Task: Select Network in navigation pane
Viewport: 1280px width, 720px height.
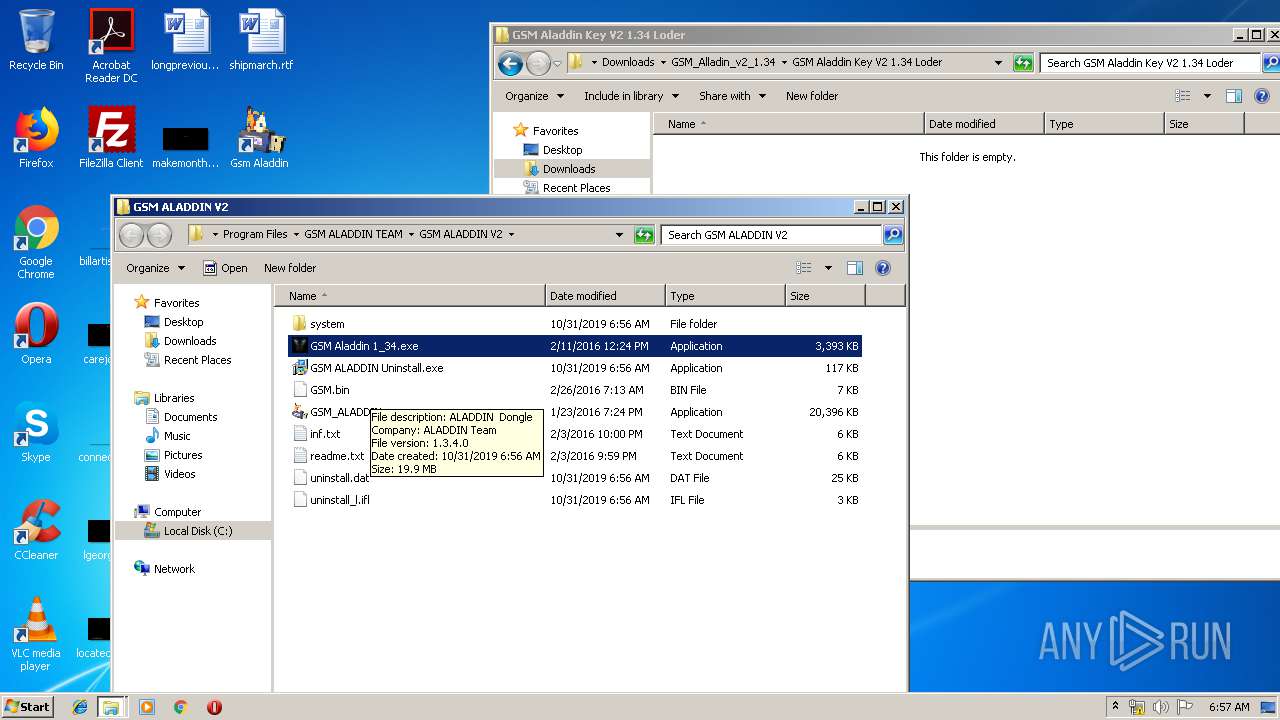Action: pos(174,569)
